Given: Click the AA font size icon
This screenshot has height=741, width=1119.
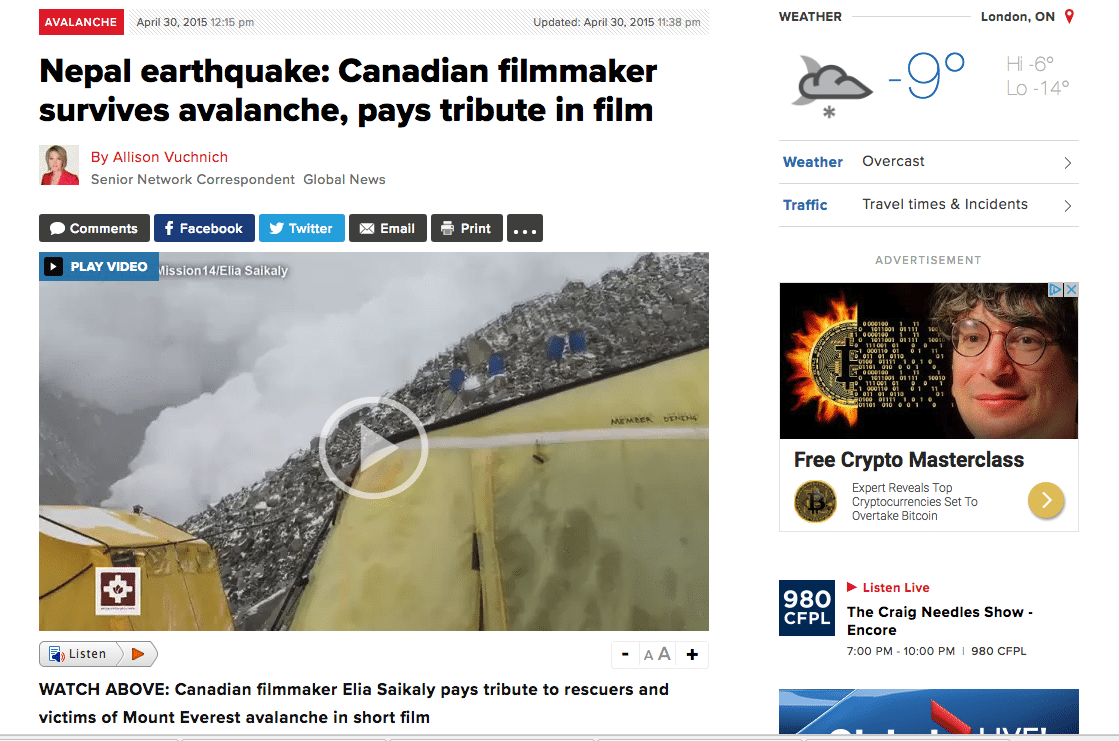Looking at the screenshot, I should (x=657, y=654).
